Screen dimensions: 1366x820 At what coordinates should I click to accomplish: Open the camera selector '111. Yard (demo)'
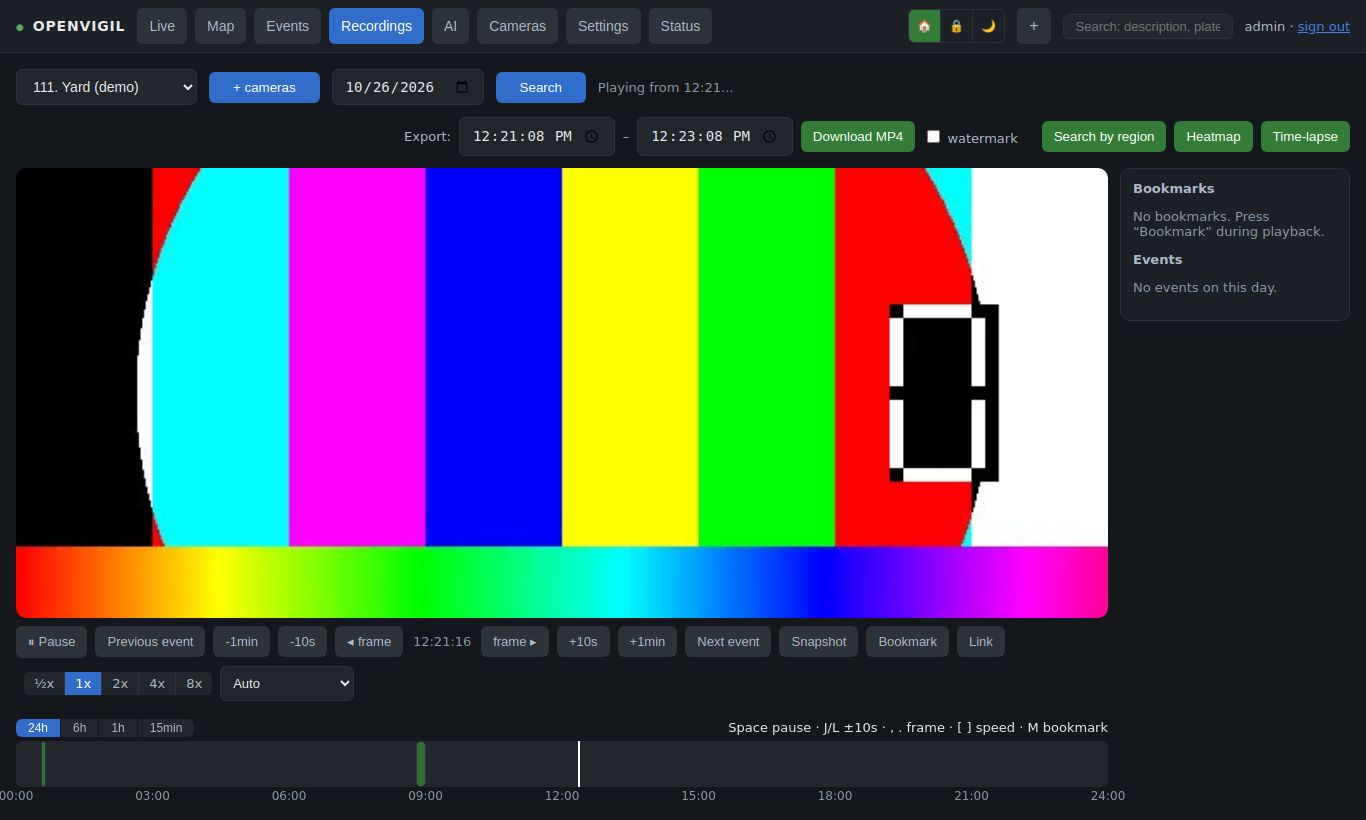pyautogui.click(x=106, y=87)
